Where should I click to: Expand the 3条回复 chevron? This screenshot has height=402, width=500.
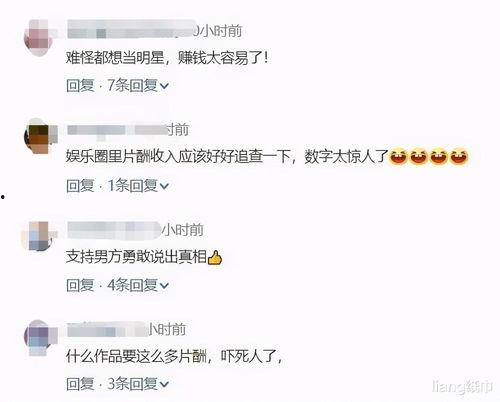[x=164, y=385]
